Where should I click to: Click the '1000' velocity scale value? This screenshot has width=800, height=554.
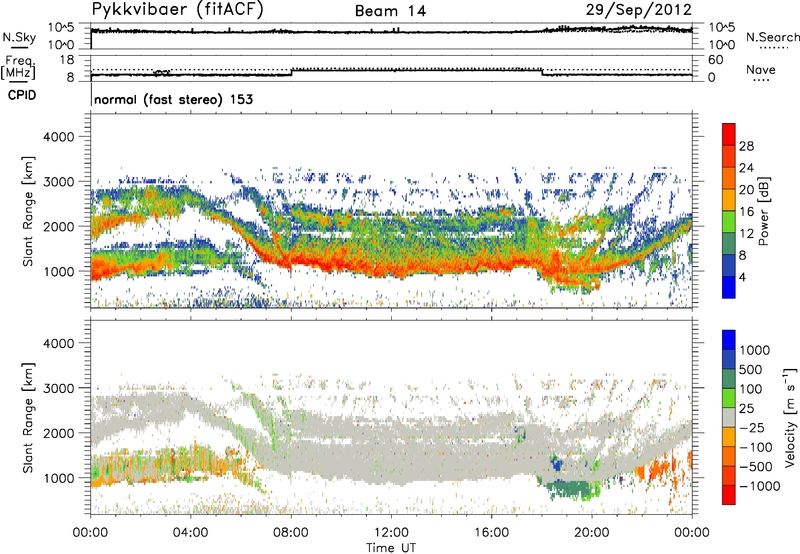[x=754, y=350]
